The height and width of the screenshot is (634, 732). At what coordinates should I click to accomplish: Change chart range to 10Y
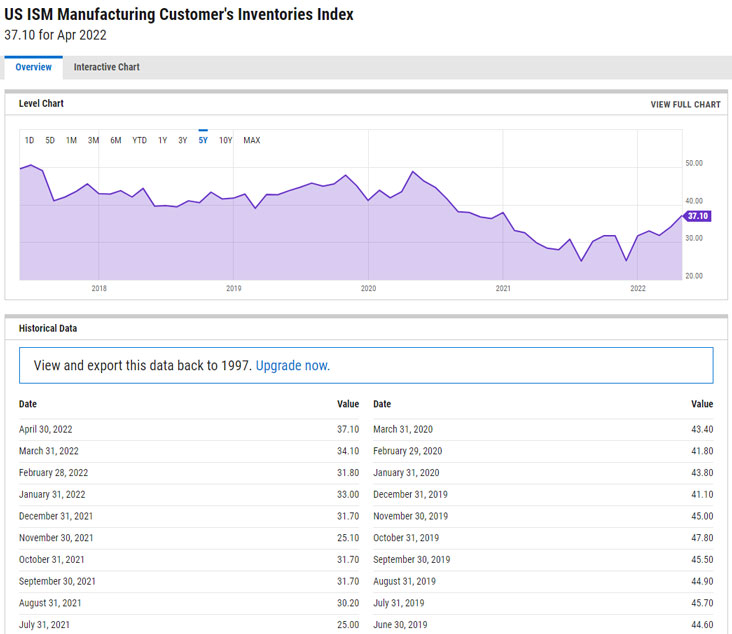pyautogui.click(x=225, y=140)
